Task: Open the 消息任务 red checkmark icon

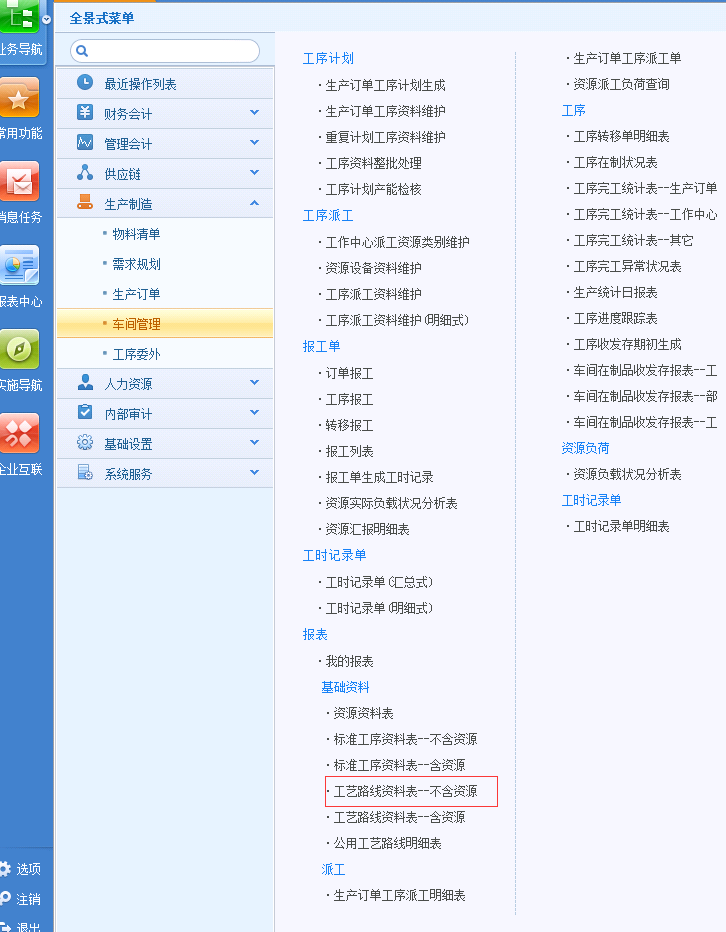Action: click(x=19, y=181)
